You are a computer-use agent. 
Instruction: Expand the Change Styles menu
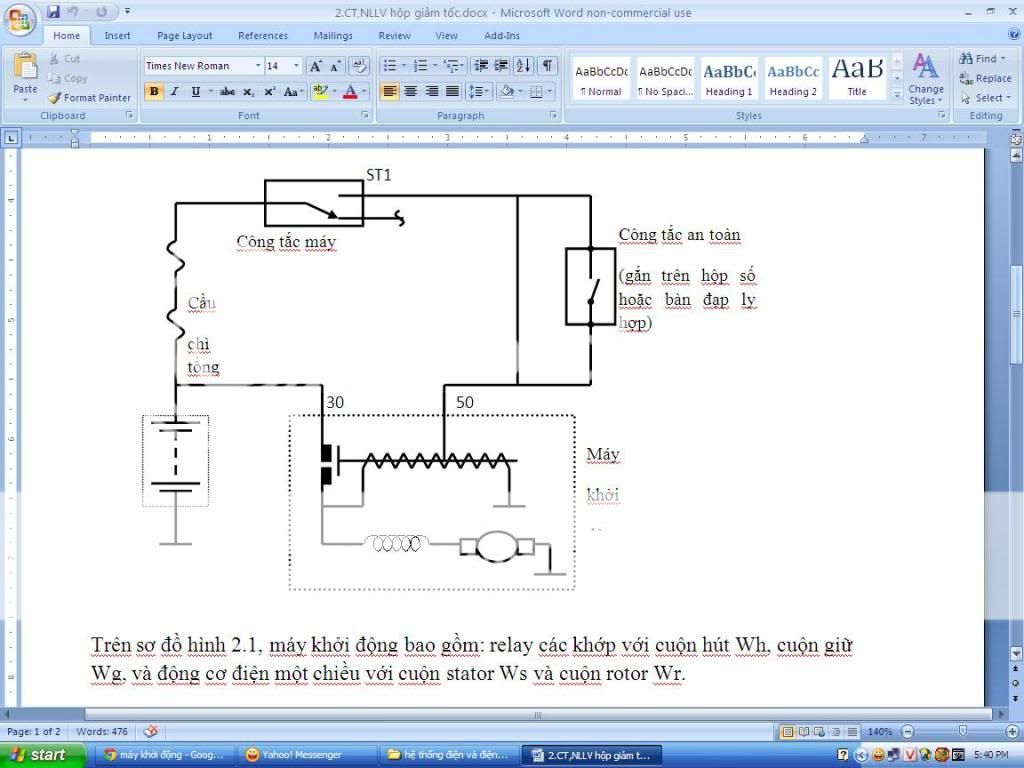pos(925,81)
